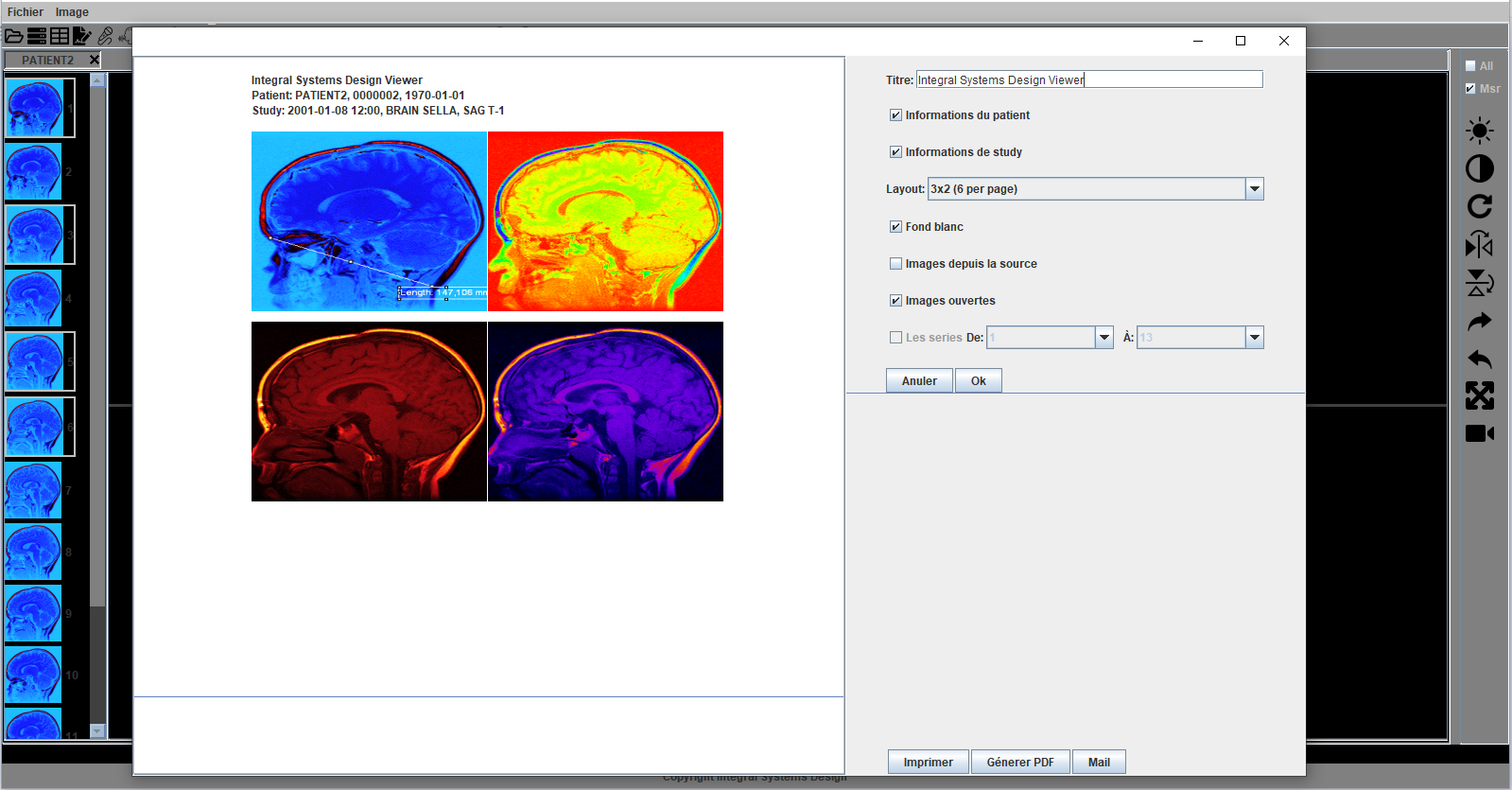Click the red hot-colormap brain preview image
This screenshot has width=1512, height=790.
[369, 412]
